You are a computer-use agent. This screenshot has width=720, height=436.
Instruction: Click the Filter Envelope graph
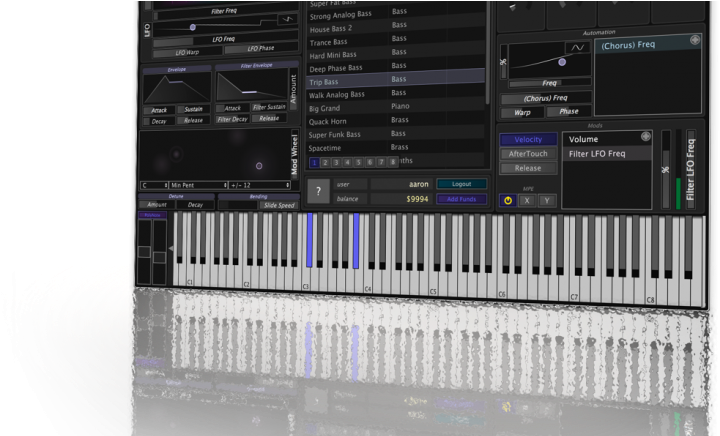click(252, 85)
